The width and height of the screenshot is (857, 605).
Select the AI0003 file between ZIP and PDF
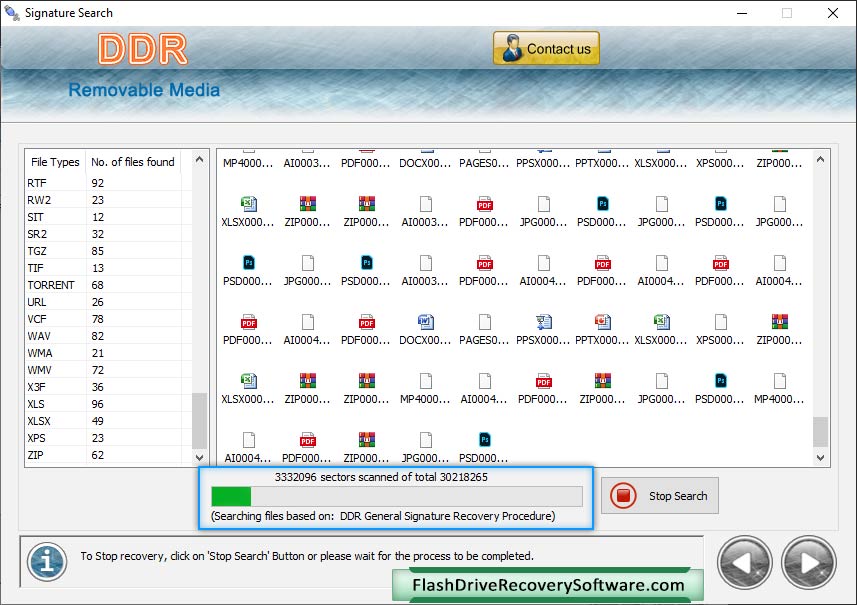(425, 204)
